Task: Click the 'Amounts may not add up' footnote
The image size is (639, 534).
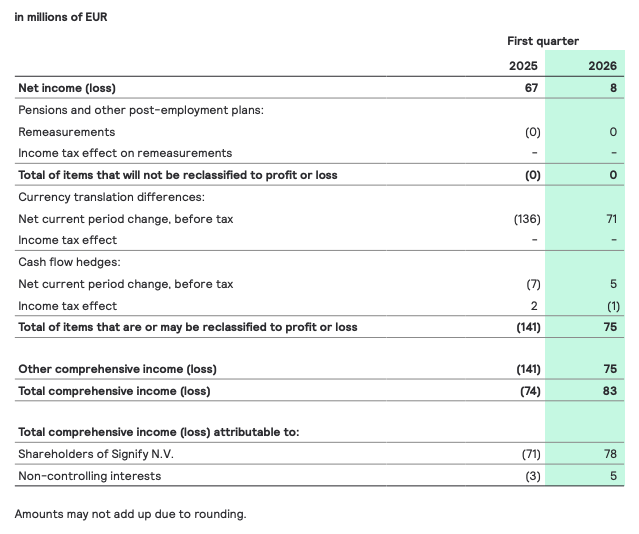Action: 130,514
